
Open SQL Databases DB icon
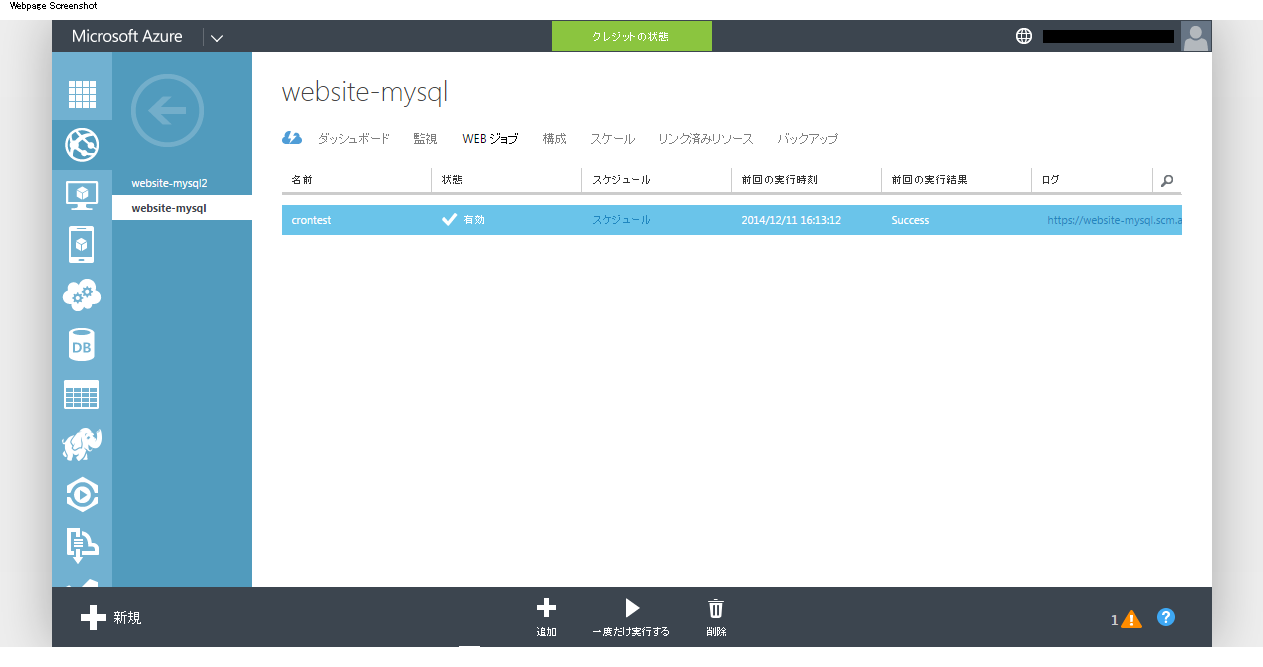82,345
